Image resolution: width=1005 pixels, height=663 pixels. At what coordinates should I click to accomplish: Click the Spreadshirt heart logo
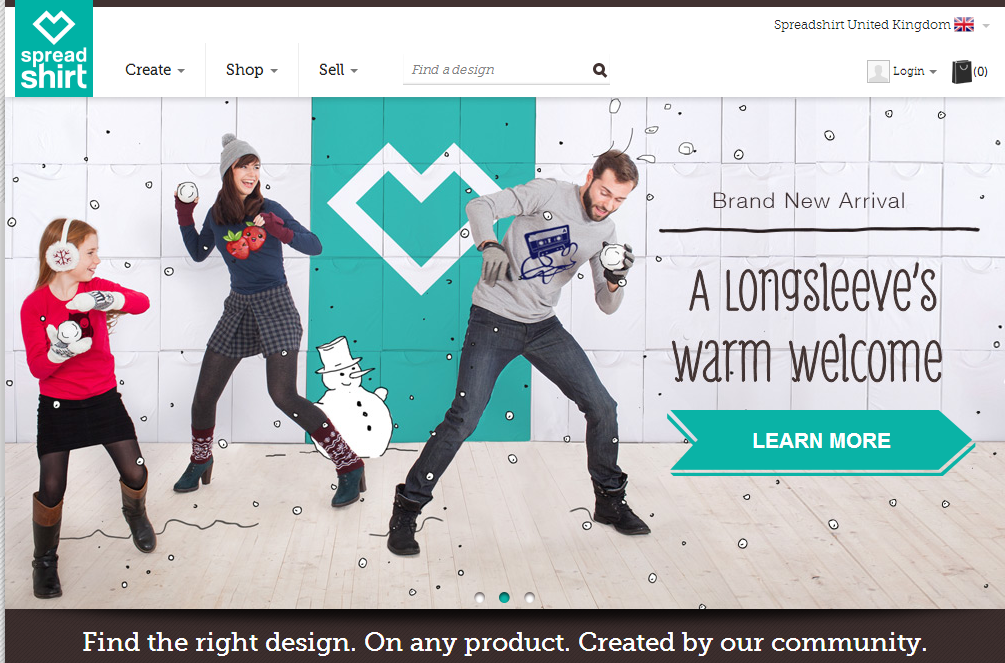point(54,48)
